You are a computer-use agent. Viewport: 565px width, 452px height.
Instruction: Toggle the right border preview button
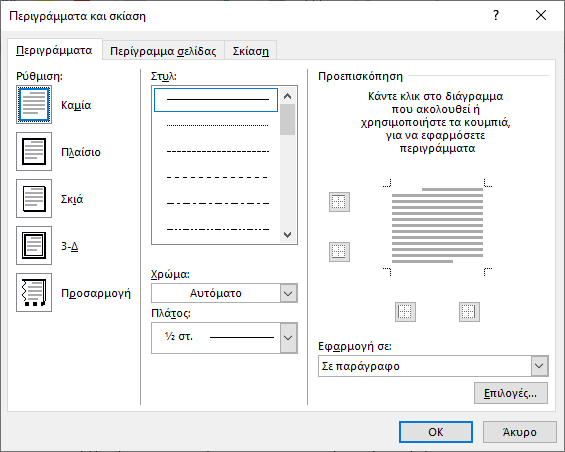click(x=469, y=312)
